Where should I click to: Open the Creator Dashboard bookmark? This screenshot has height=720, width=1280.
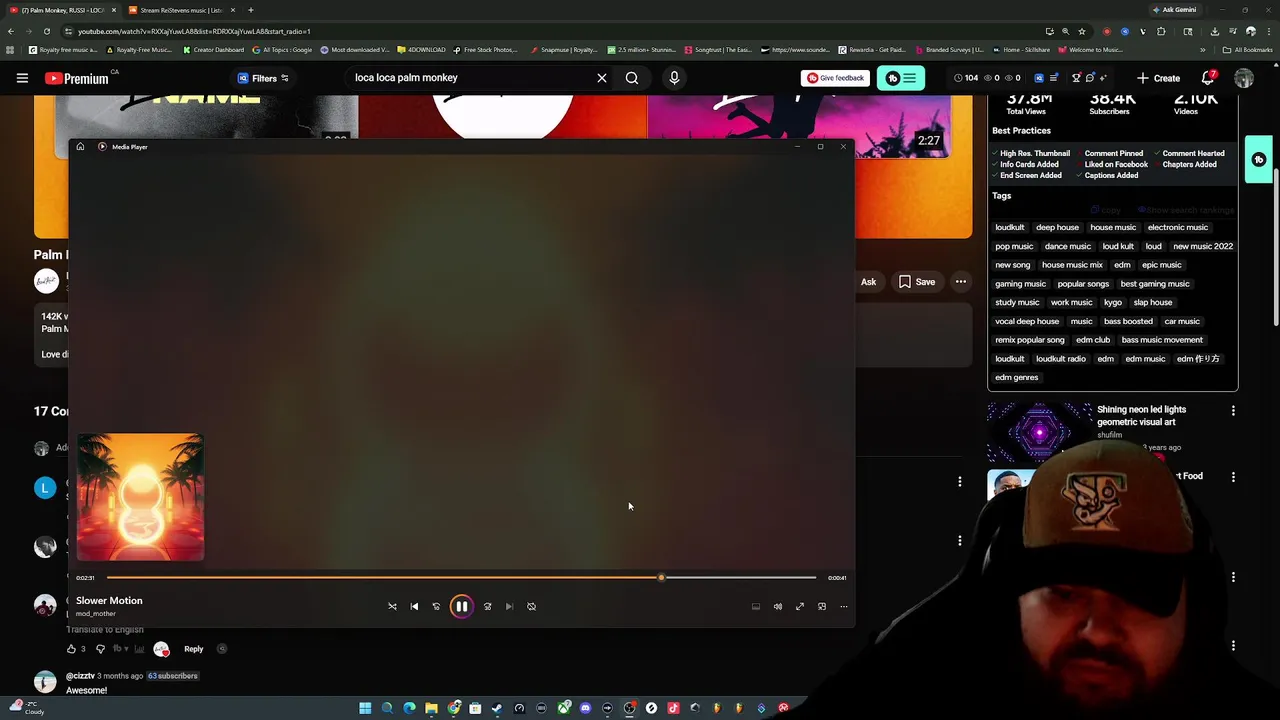pos(213,50)
